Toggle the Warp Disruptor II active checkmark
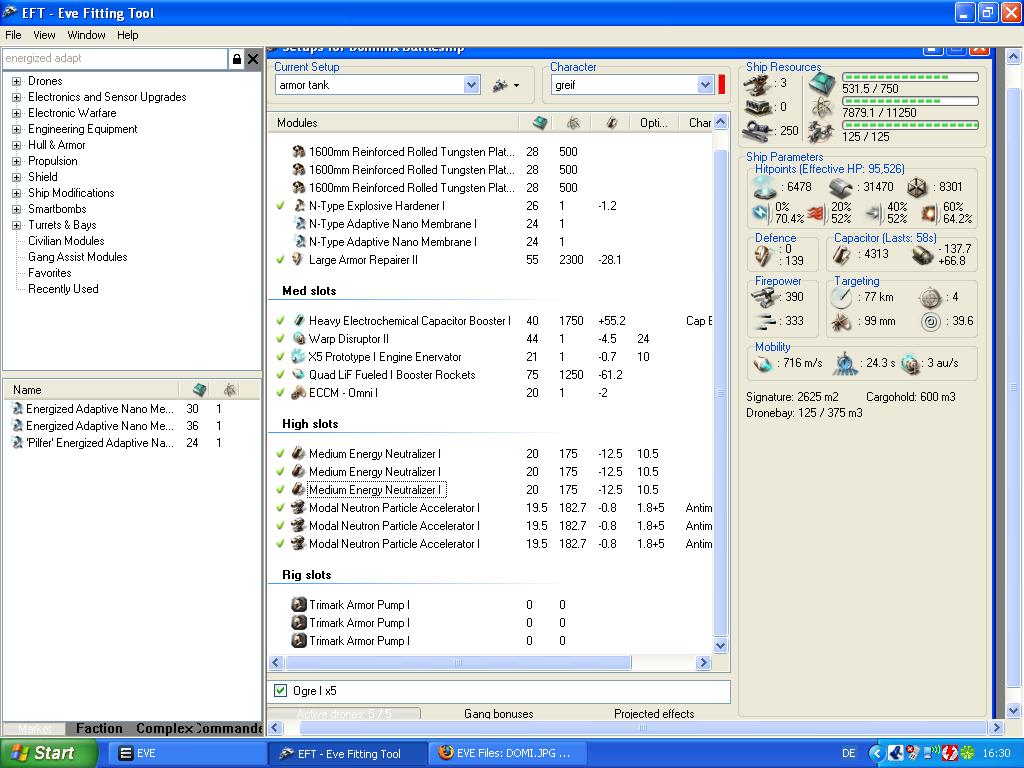The width and height of the screenshot is (1024, 768). (x=280, y=338)
